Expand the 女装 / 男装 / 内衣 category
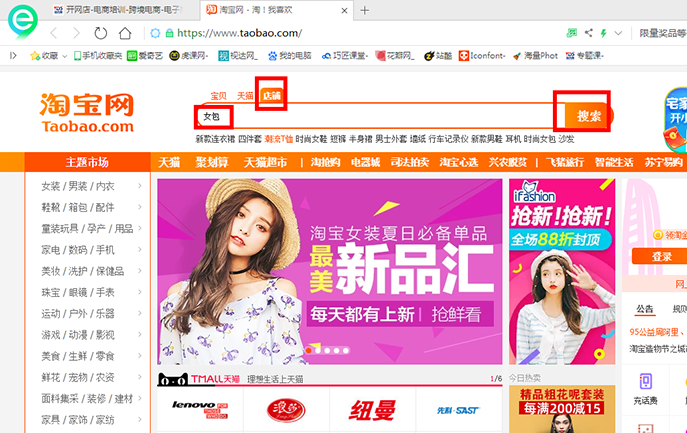 (86, 186)
